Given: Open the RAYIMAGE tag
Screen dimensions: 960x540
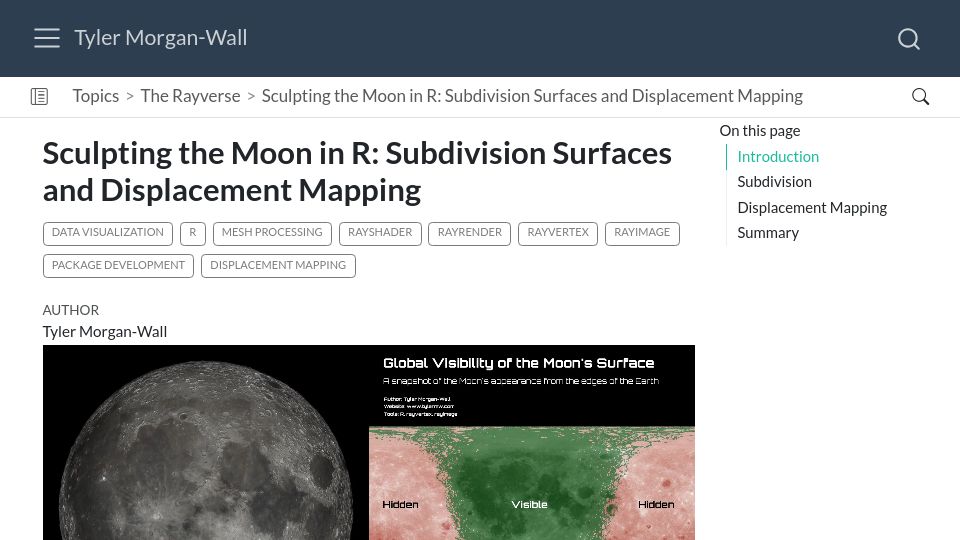Looking at the screenshot, I should tap(642, 233).
